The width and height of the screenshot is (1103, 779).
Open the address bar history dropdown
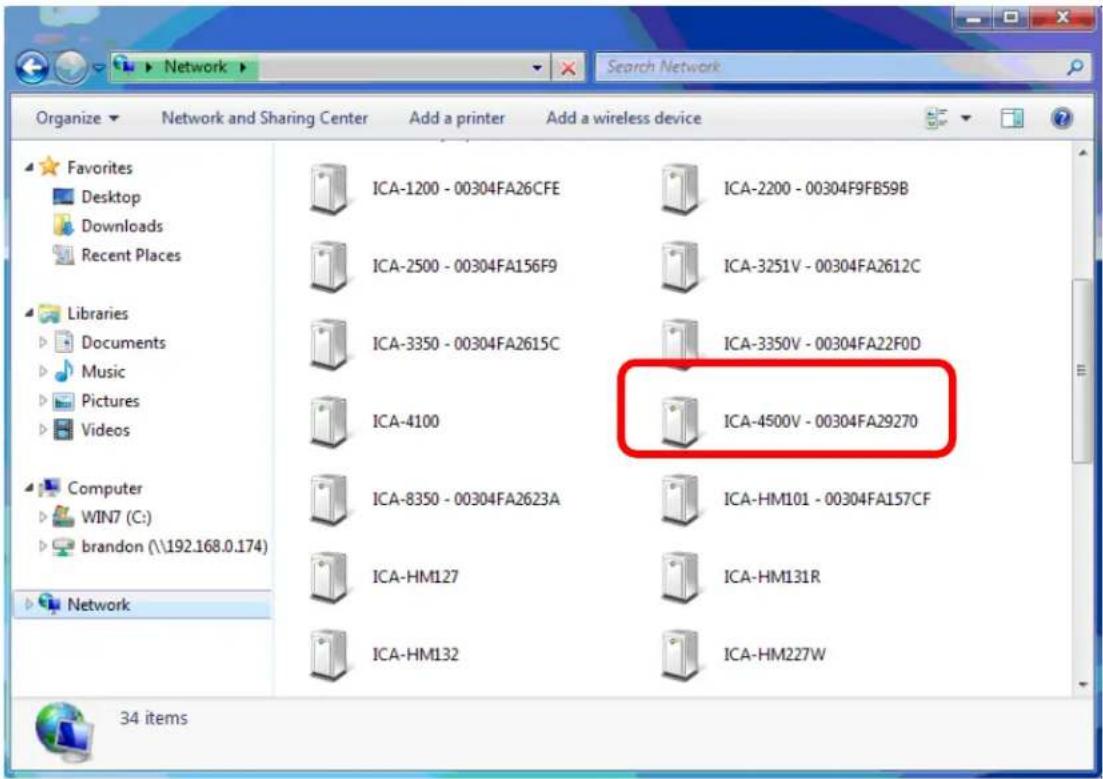pyautogui.click(x=537, y=68)
